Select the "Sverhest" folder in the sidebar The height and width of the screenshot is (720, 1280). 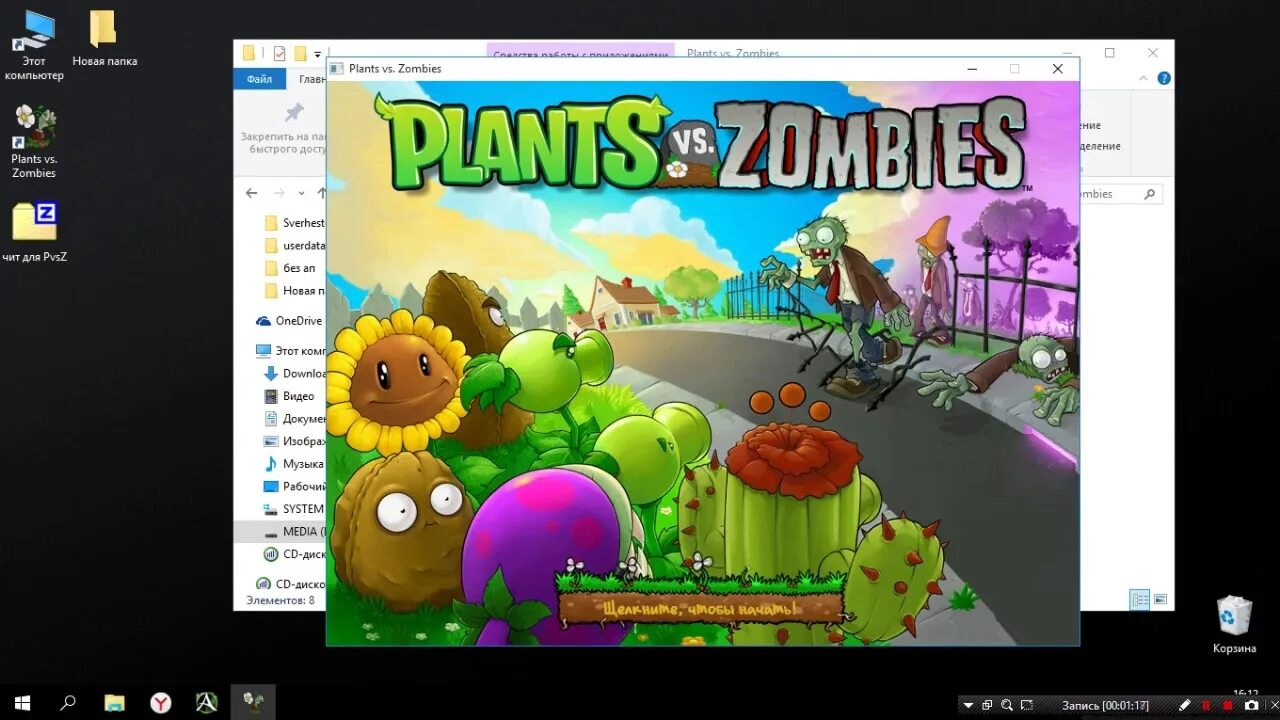click(x=295, y=223)
